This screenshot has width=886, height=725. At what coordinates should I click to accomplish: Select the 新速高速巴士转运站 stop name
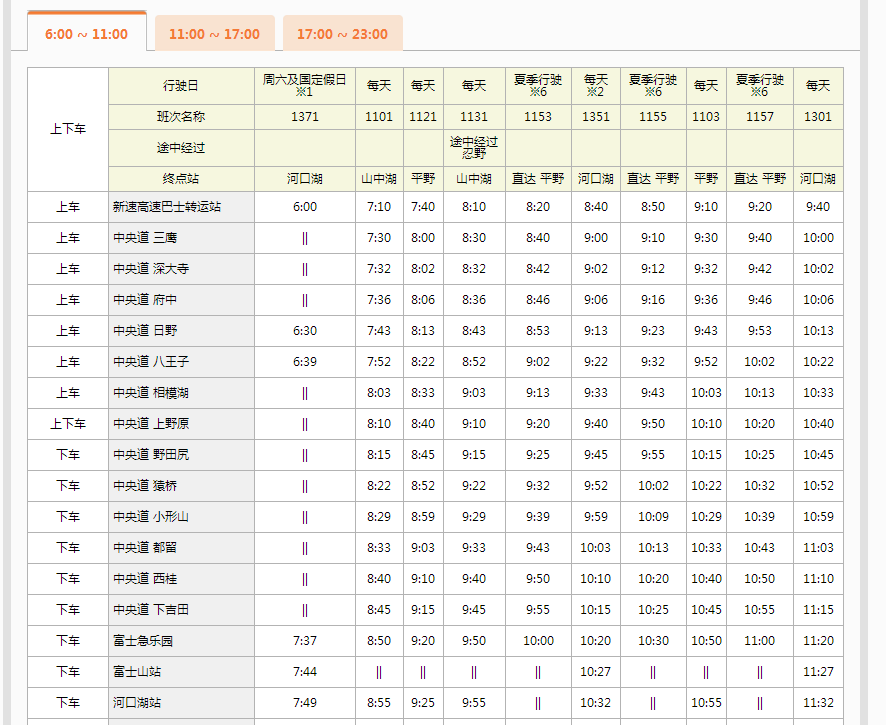[x=167, y=207]
